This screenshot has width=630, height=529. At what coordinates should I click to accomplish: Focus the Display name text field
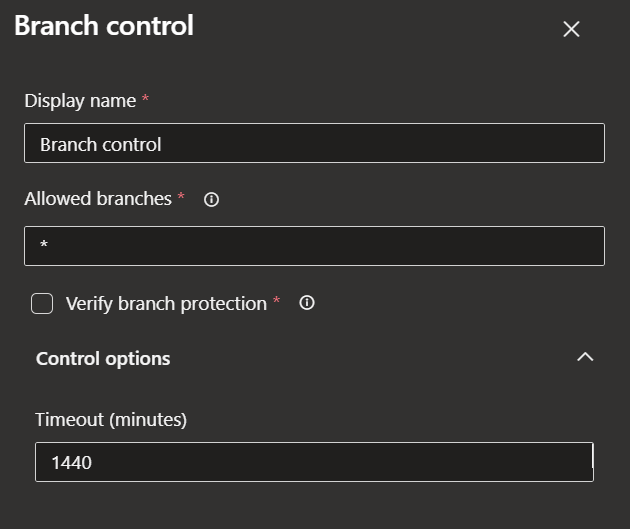(x=314, y=143)
